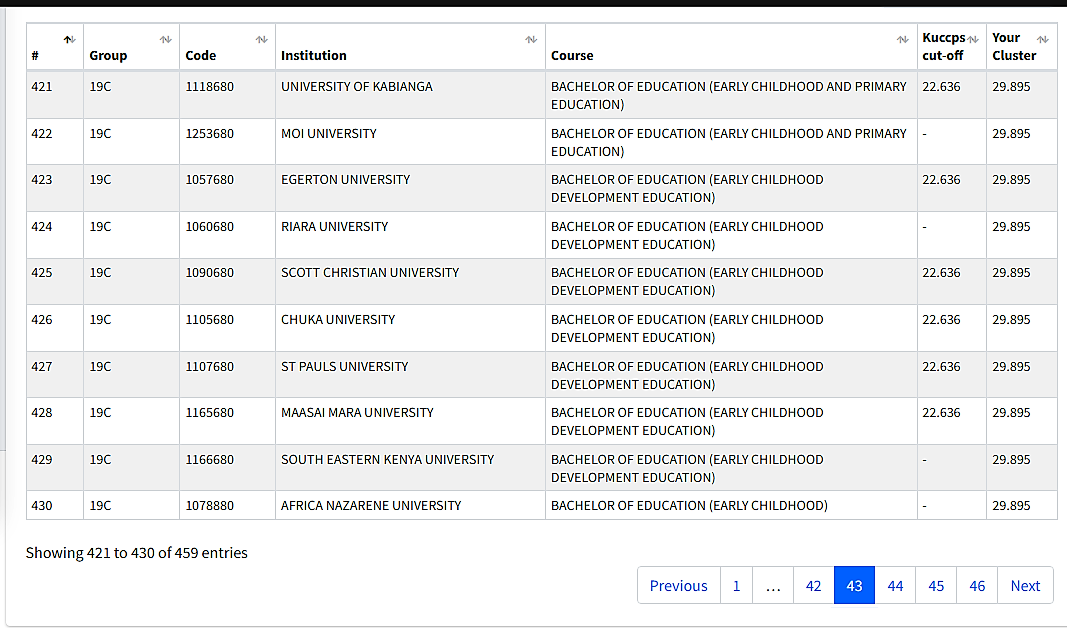This screenshot has height=628, width=1067.
Task: Select the University of Kabianga row
Action: tap(357, 87)
